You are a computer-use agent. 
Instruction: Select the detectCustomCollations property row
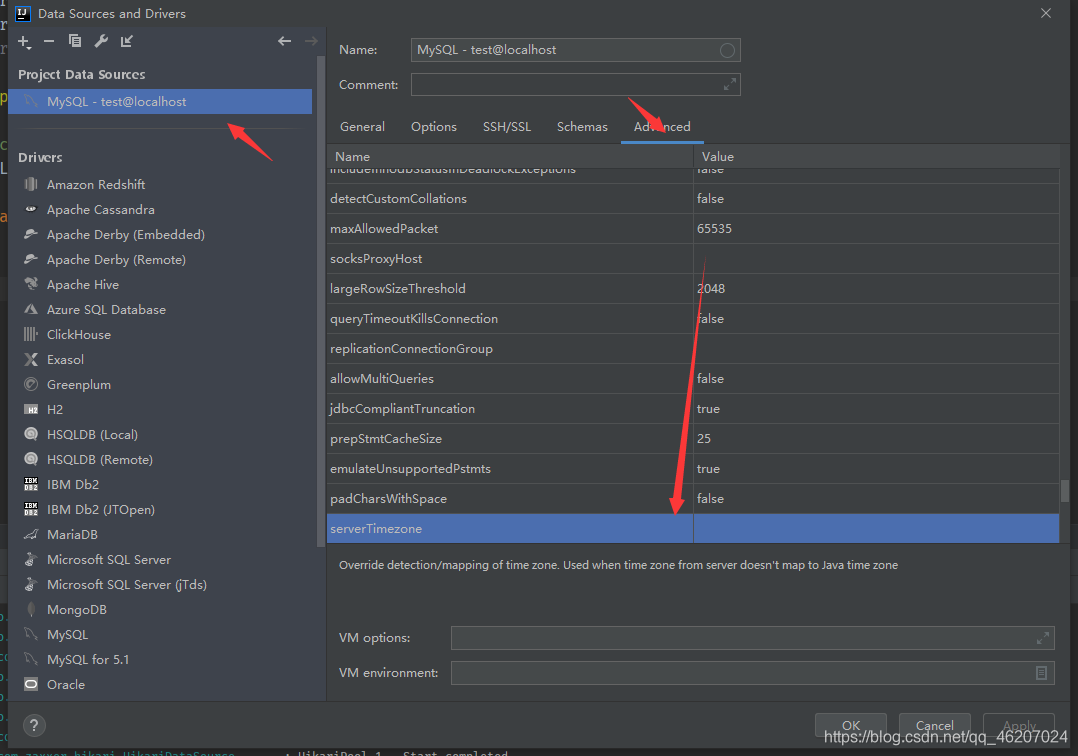[693, 199]
